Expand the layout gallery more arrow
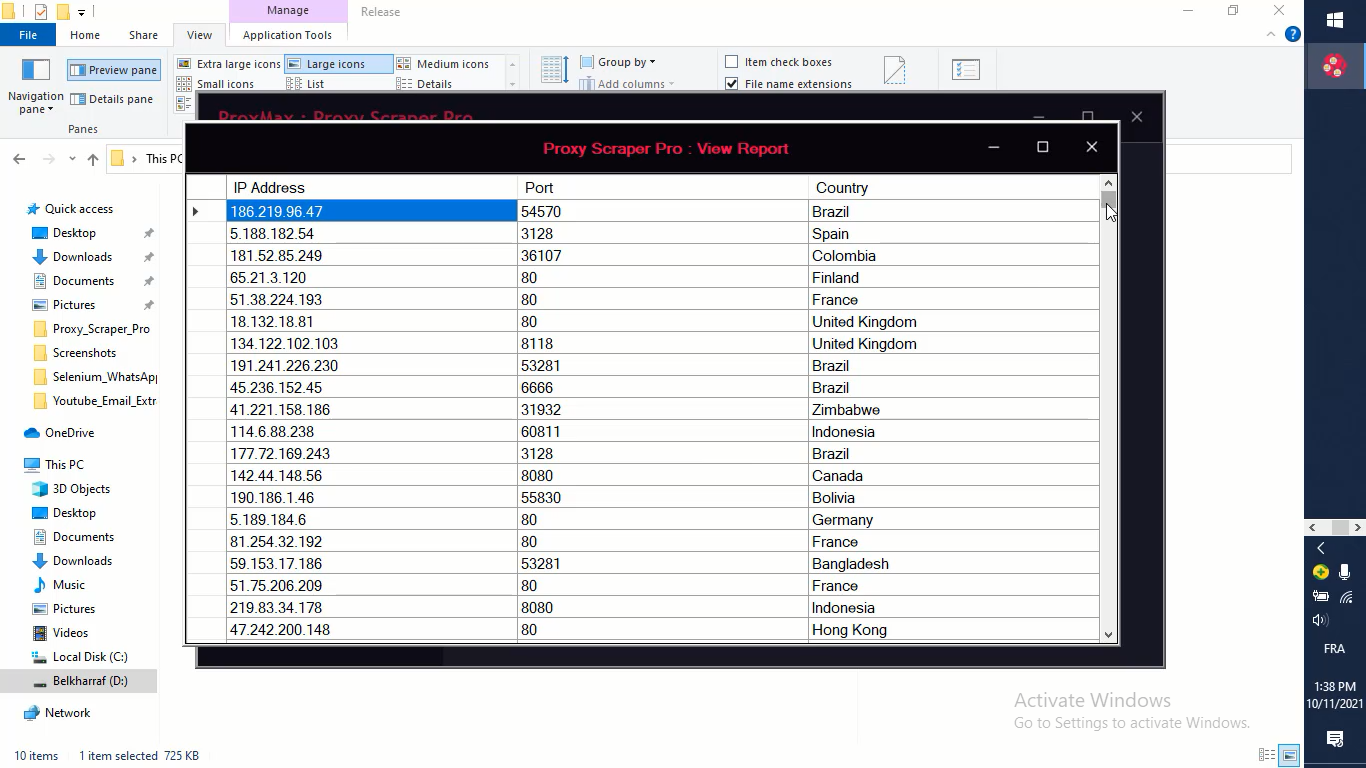 (513, 84)
